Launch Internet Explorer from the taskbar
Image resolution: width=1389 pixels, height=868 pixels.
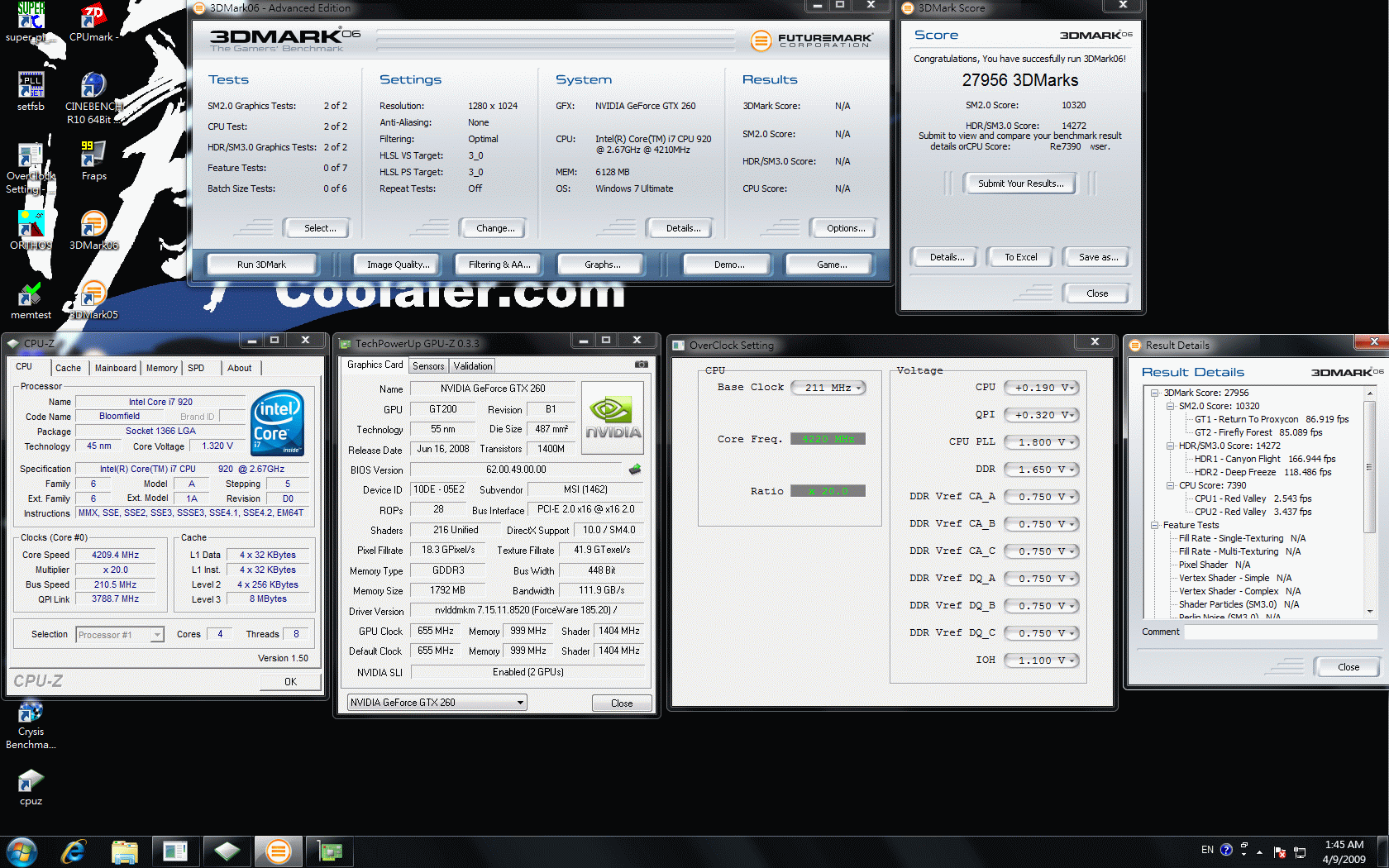(x=74, y=851)
